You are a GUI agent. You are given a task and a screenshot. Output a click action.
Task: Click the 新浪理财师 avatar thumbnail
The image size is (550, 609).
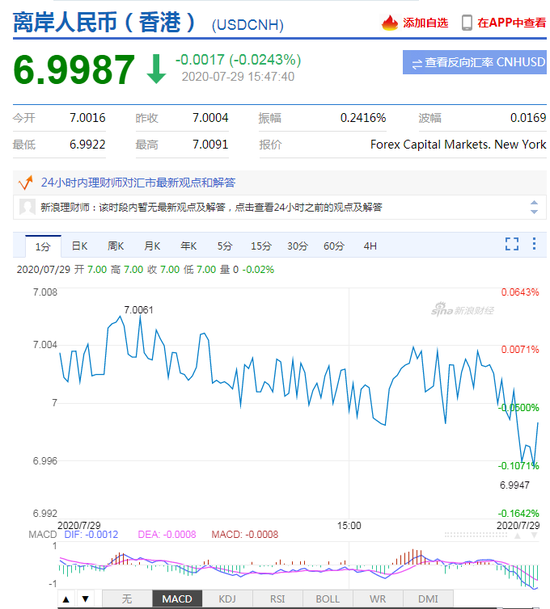click(27, 207)
